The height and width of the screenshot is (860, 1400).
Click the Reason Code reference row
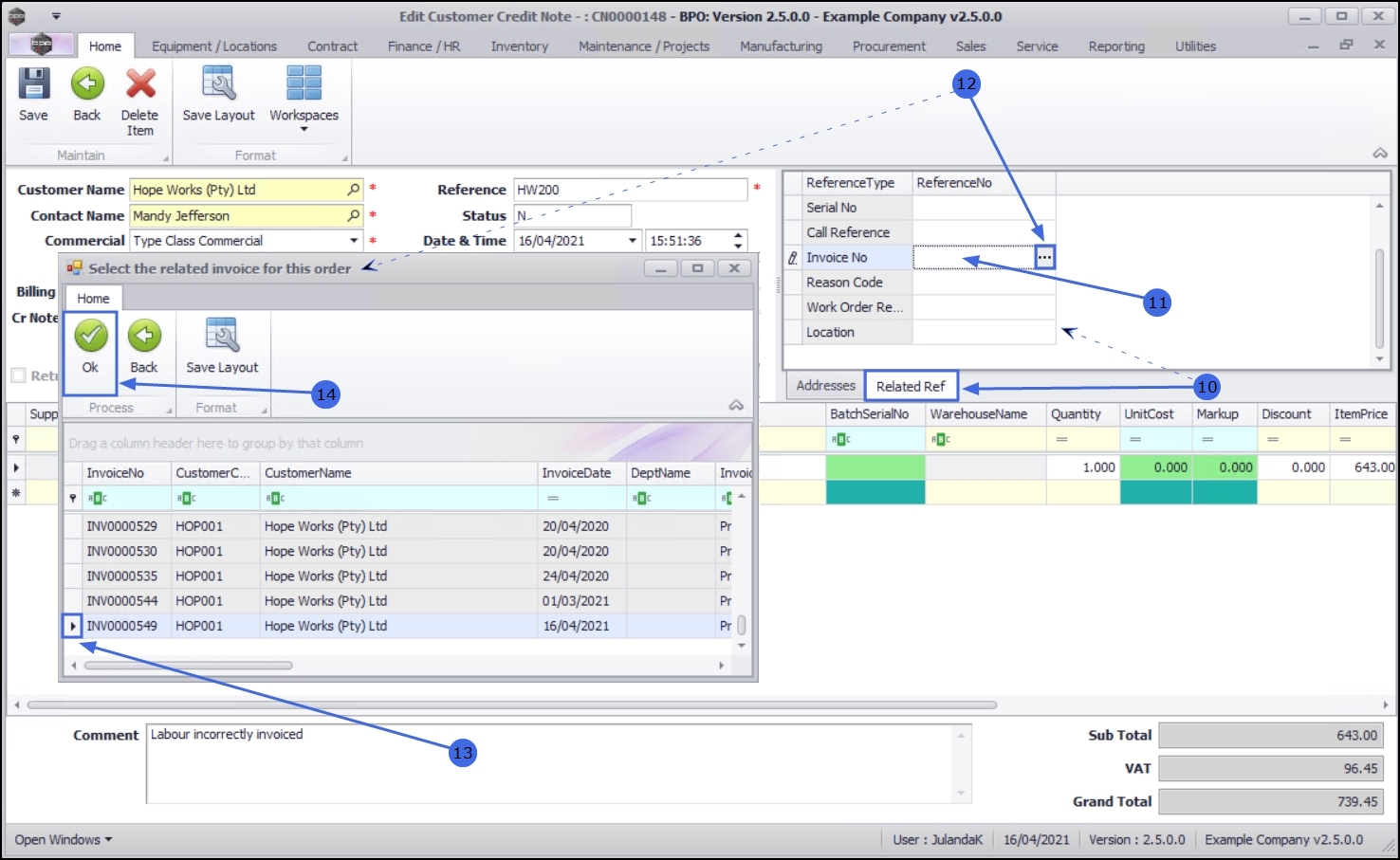tap(920, 283)
